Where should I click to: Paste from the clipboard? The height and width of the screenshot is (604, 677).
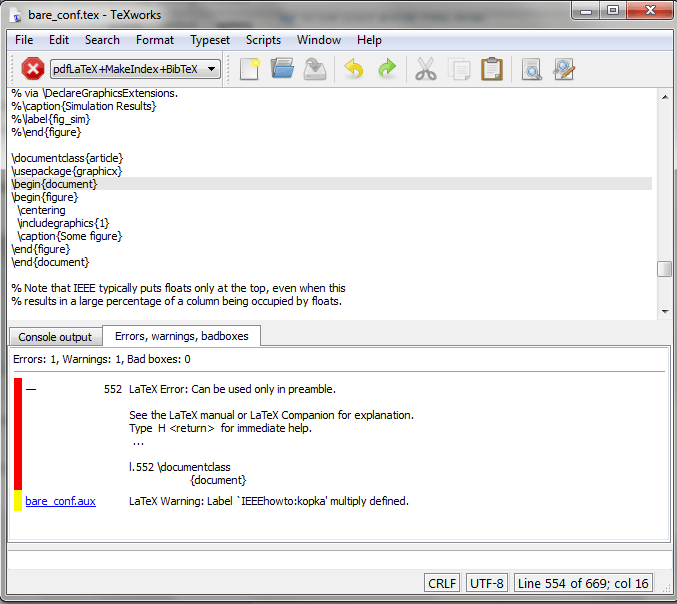(492, 69)
